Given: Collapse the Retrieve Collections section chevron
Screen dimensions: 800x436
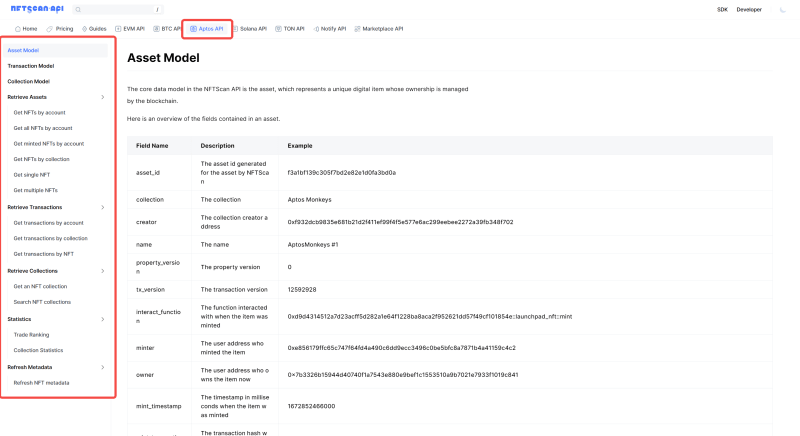Looking at the screenshot, I should point(103,271).
